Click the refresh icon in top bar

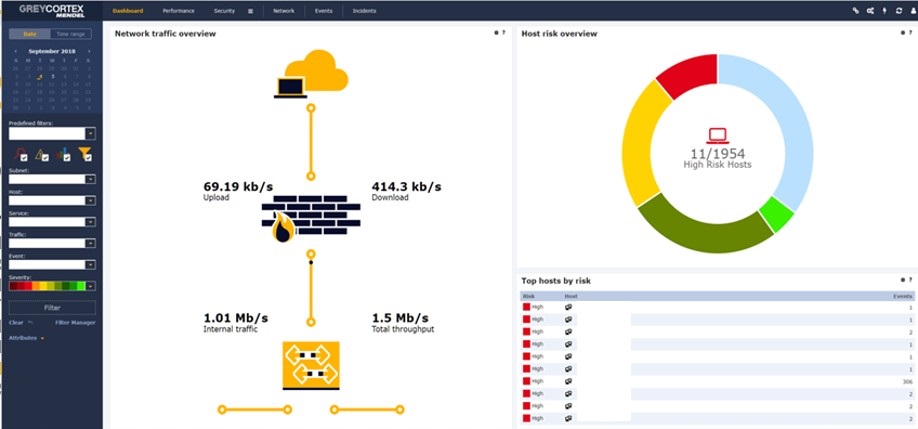[x=899, y=11]
